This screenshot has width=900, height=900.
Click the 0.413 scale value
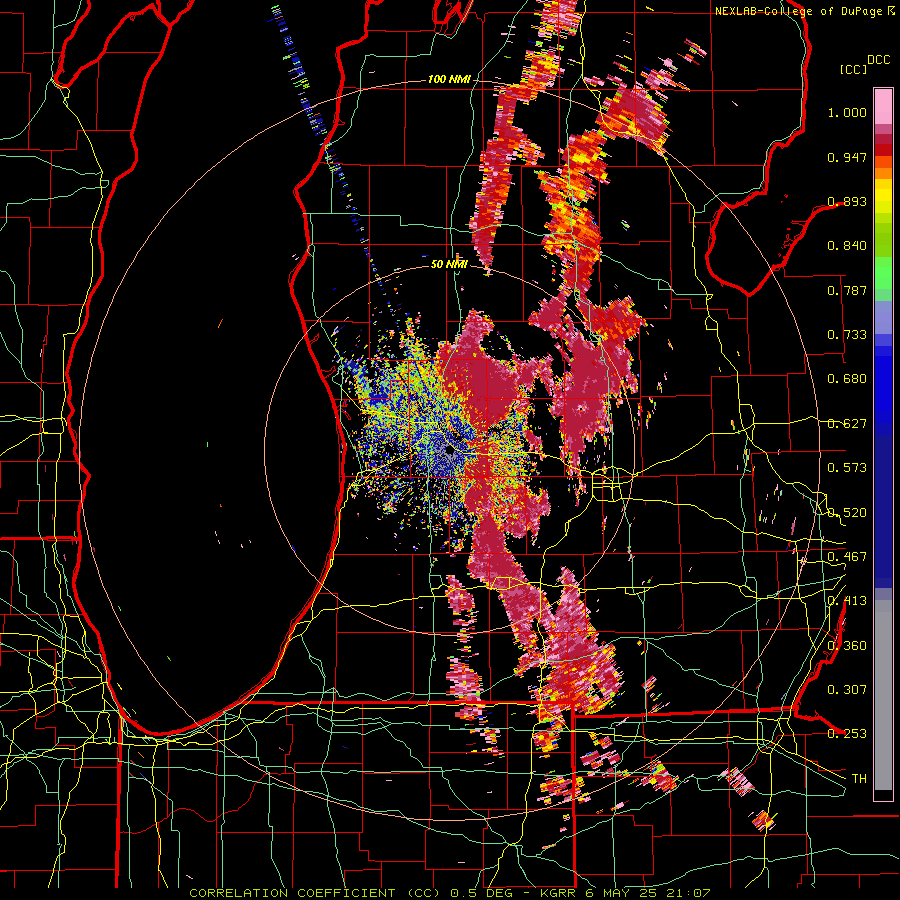(847, 601)
